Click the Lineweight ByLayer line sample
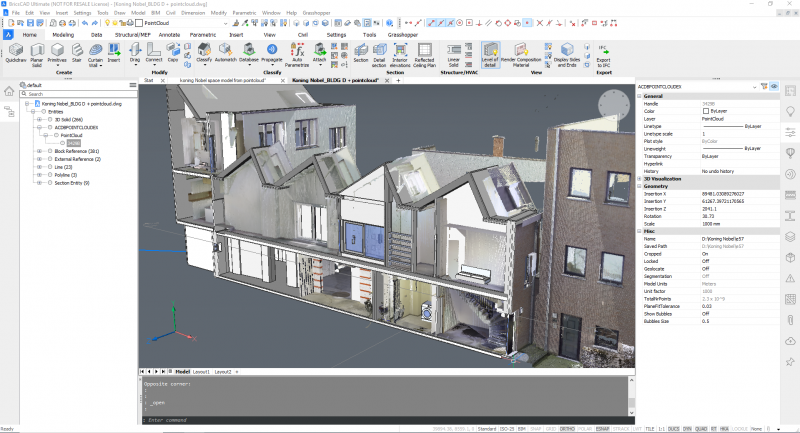 [x=722, y=148]
